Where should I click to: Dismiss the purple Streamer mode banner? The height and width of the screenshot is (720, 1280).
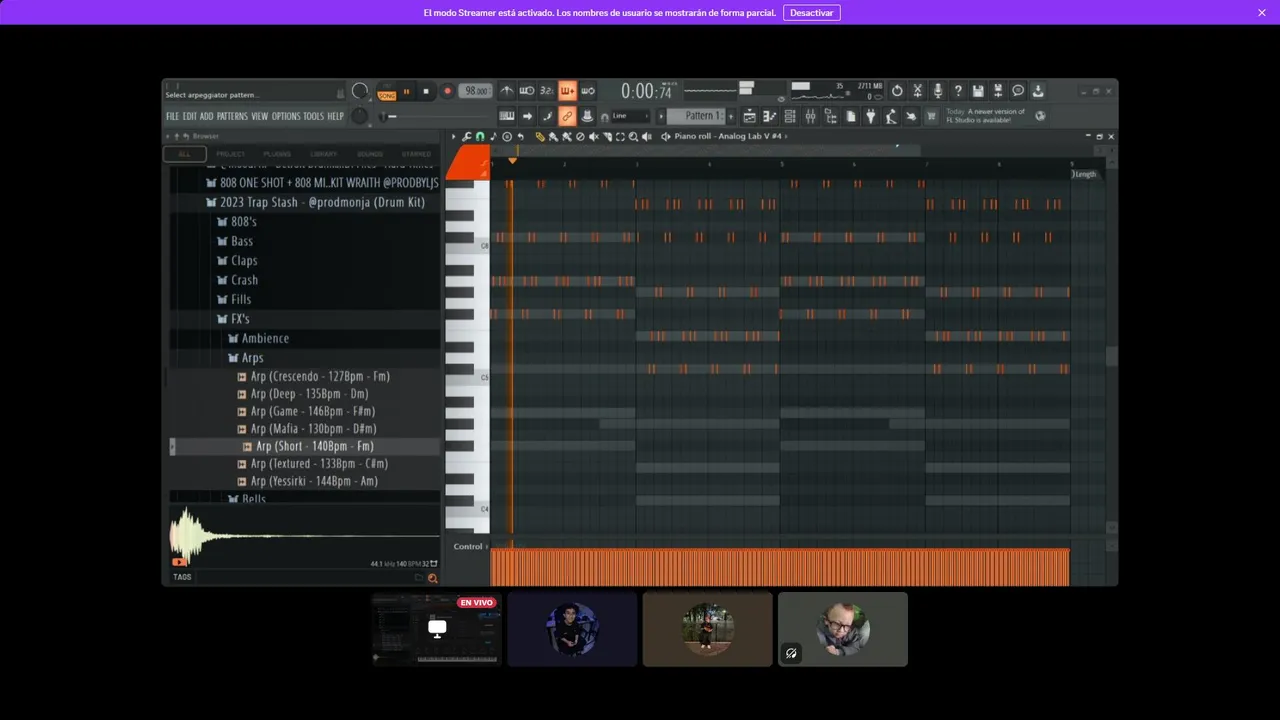pos(1261,12)
